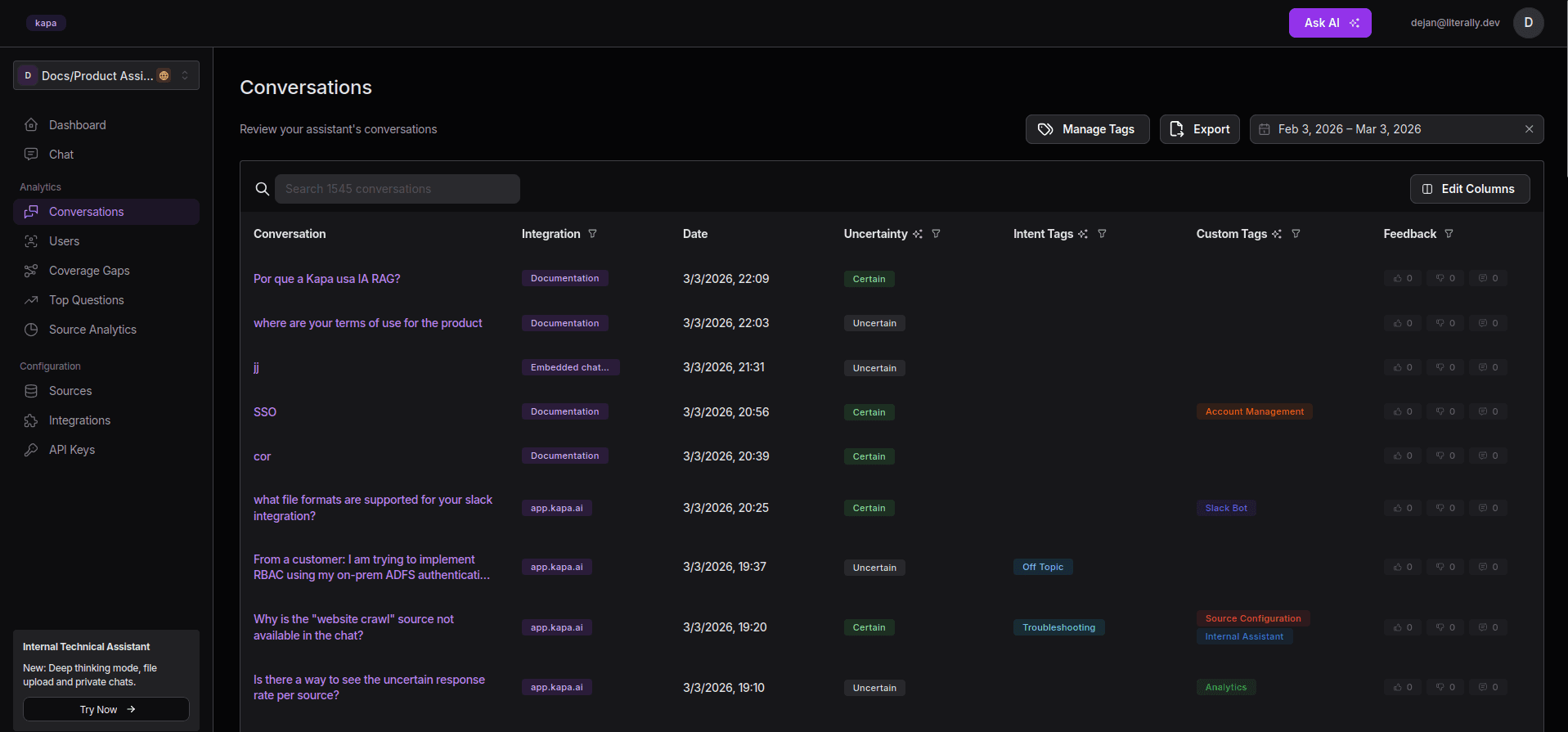
Task: Click the search magnifier icon
Action: point(262,189)
